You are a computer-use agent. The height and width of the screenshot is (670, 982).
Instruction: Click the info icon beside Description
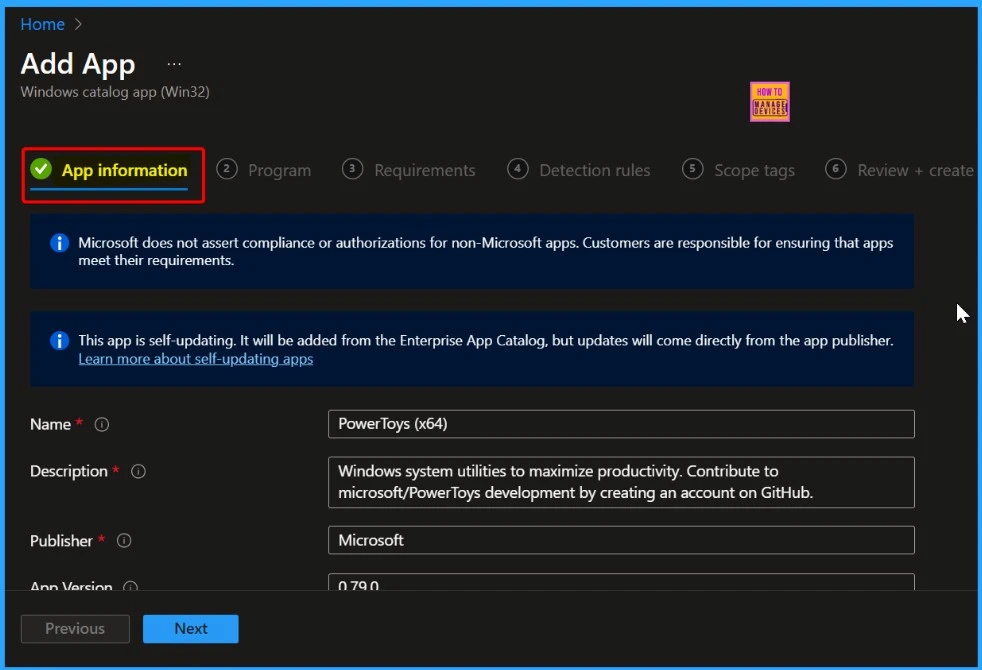tap(139, 471)
